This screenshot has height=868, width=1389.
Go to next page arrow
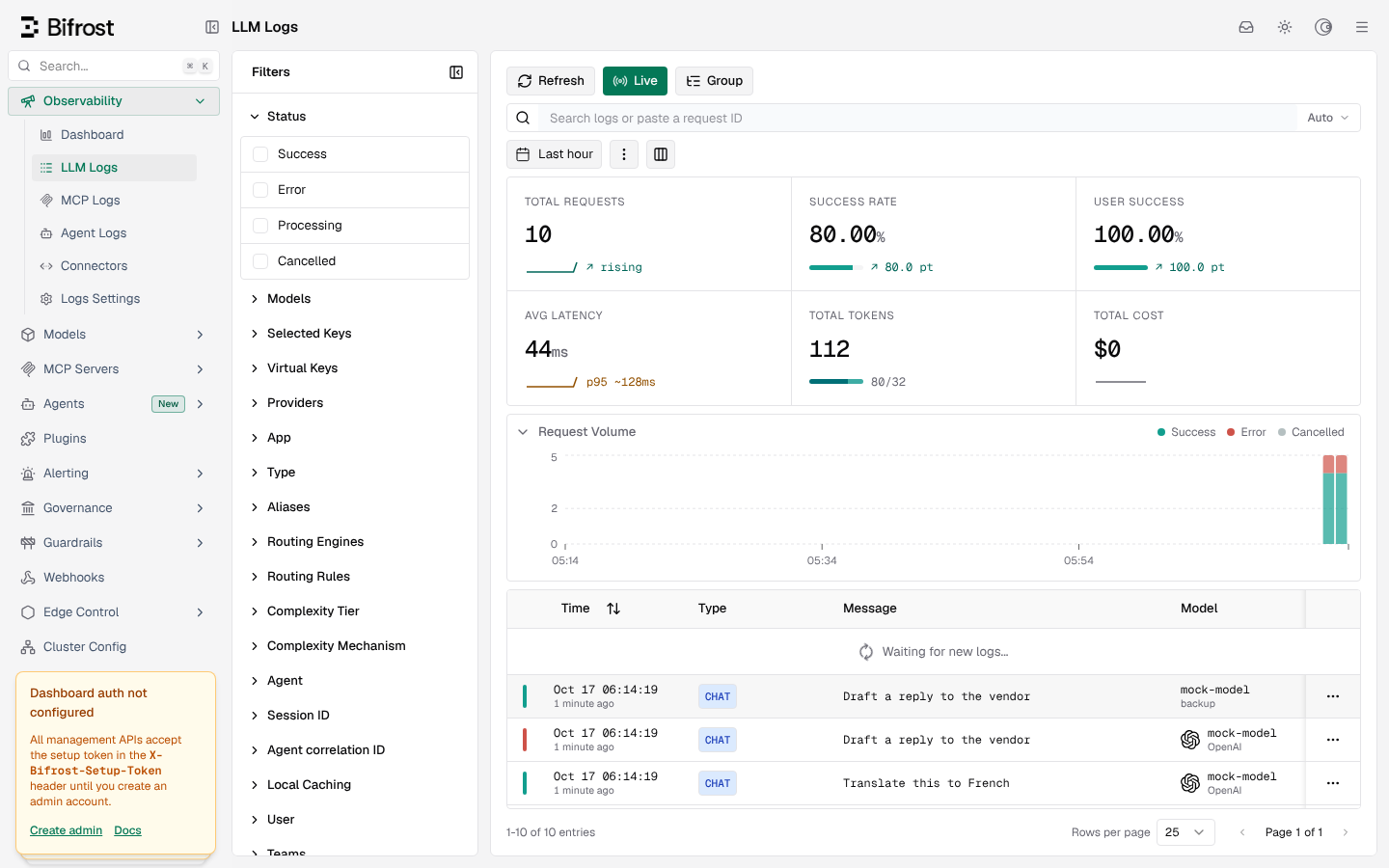1346,832
